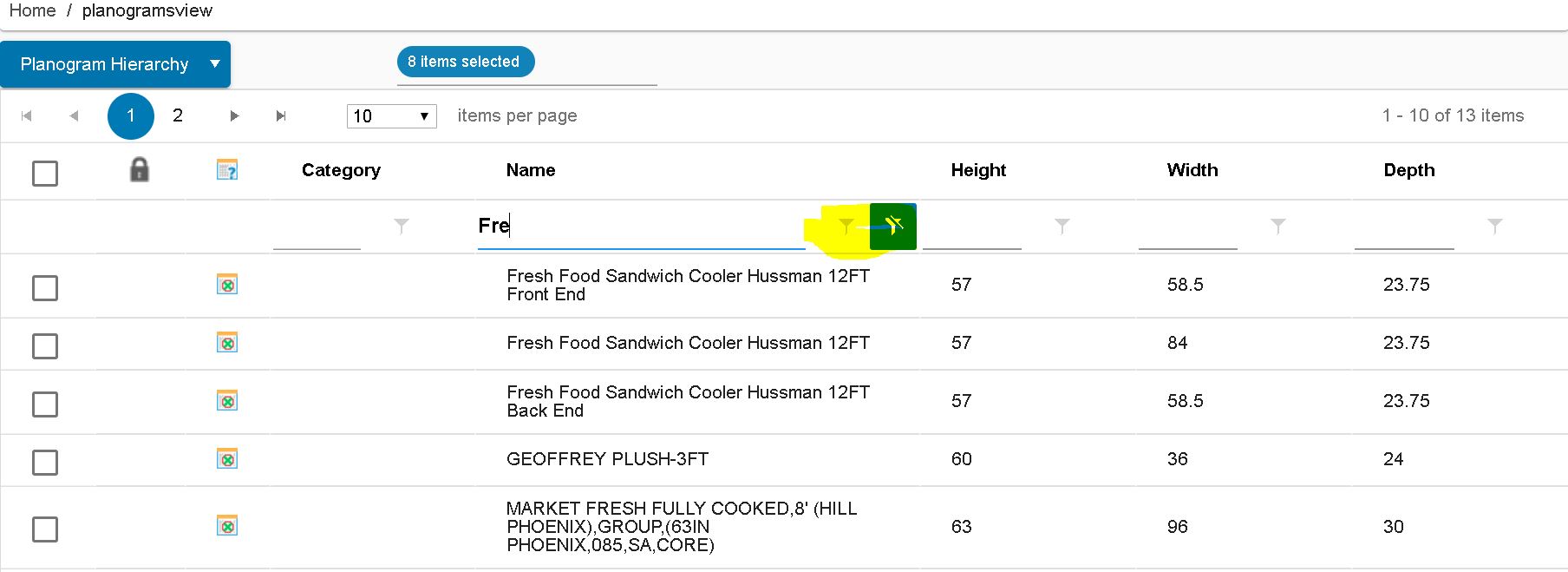Check the GEOFFREY PLUSH-3FT row checkbox
The image size is (1568, 572).
click(x=45, y=463)
